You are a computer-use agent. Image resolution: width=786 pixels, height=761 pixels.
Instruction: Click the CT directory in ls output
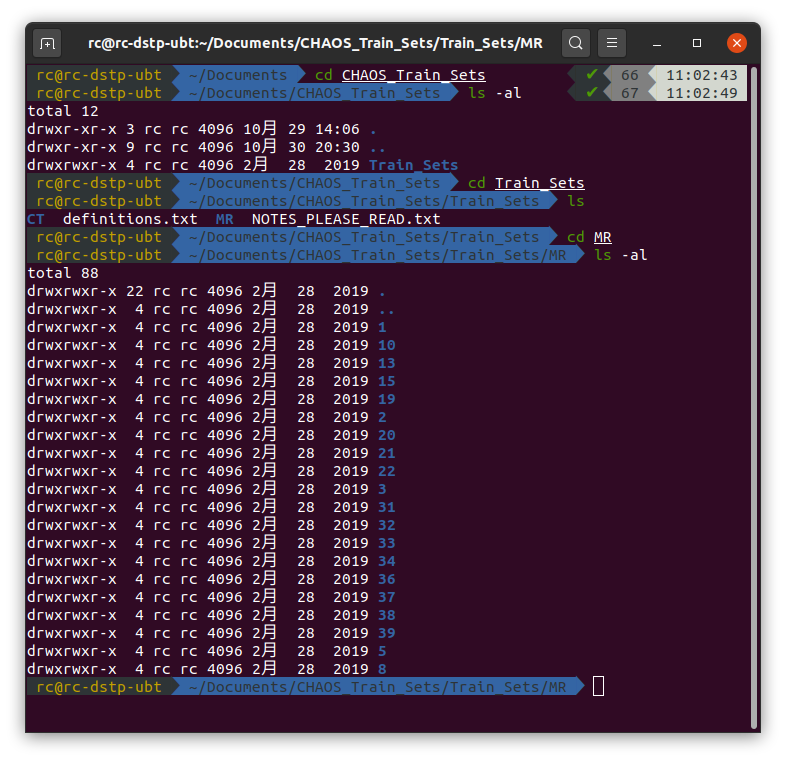pos(36,219)
